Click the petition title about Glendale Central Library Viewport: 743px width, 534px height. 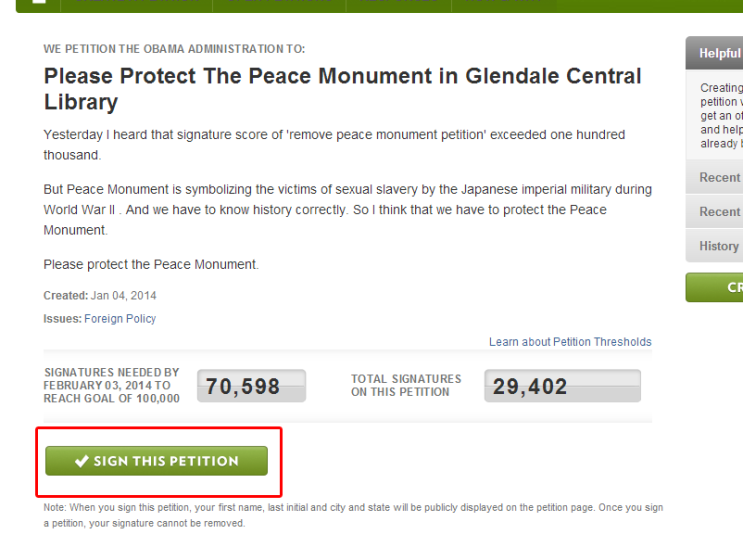coord(343,89)
